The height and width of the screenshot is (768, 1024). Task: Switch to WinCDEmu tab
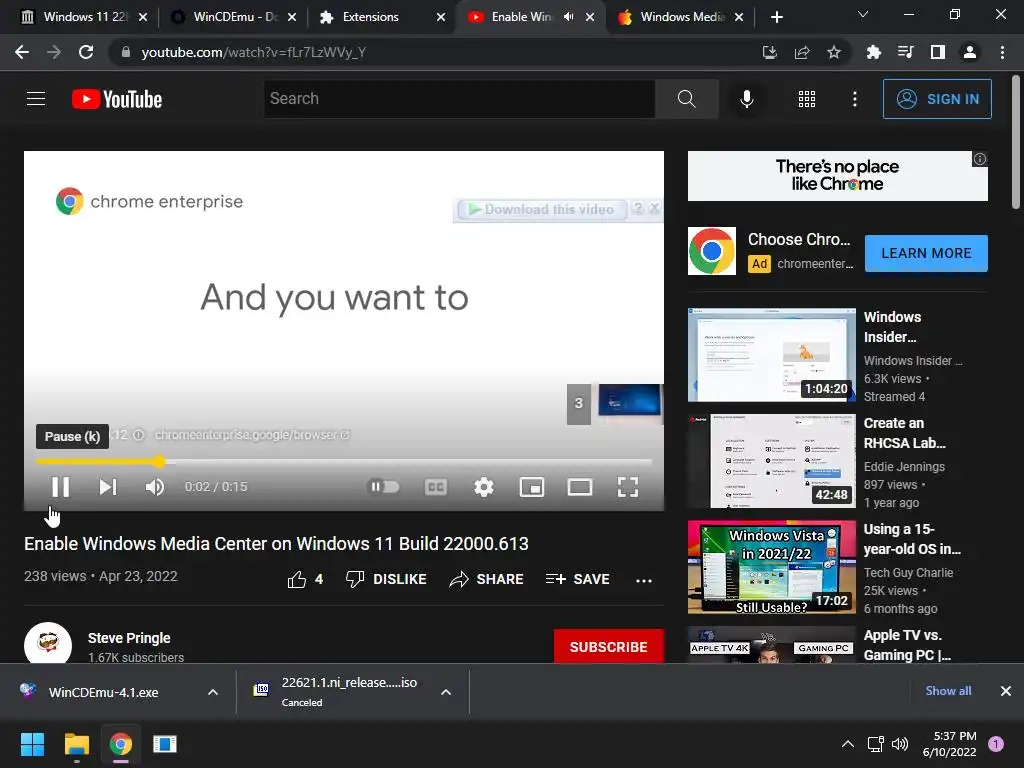pos(232,17)
